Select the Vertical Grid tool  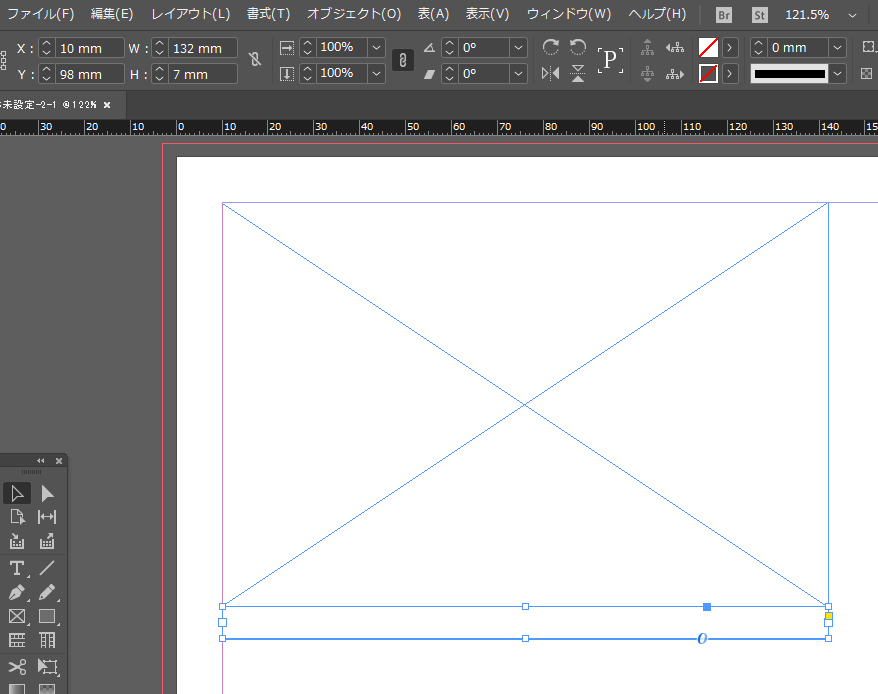47,640
